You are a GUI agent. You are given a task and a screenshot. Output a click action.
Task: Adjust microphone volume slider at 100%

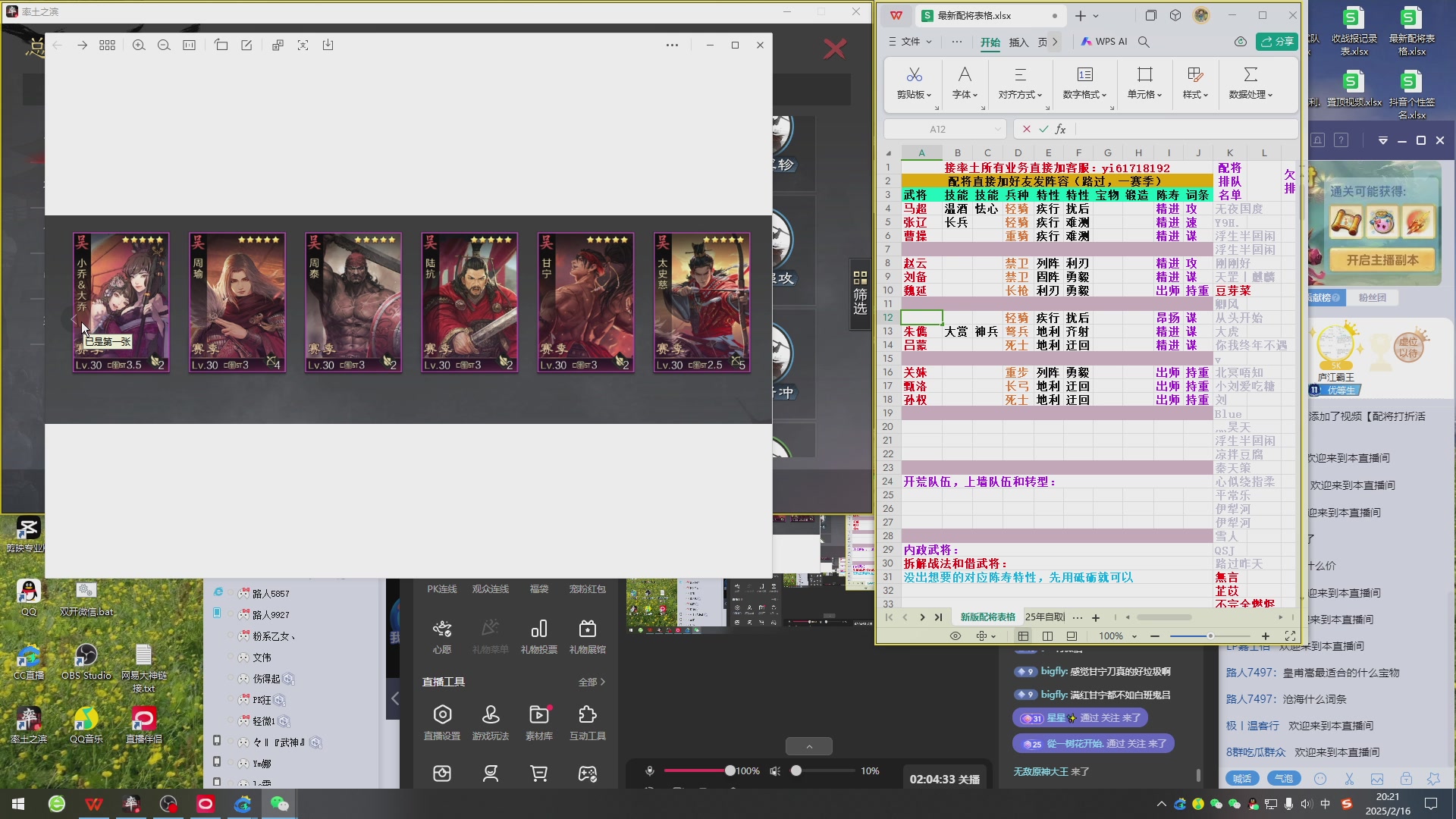point(730,770)
